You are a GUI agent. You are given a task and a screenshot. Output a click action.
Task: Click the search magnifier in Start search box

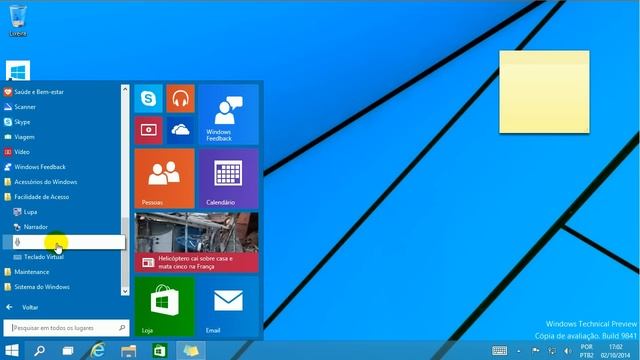coord(122,328)
